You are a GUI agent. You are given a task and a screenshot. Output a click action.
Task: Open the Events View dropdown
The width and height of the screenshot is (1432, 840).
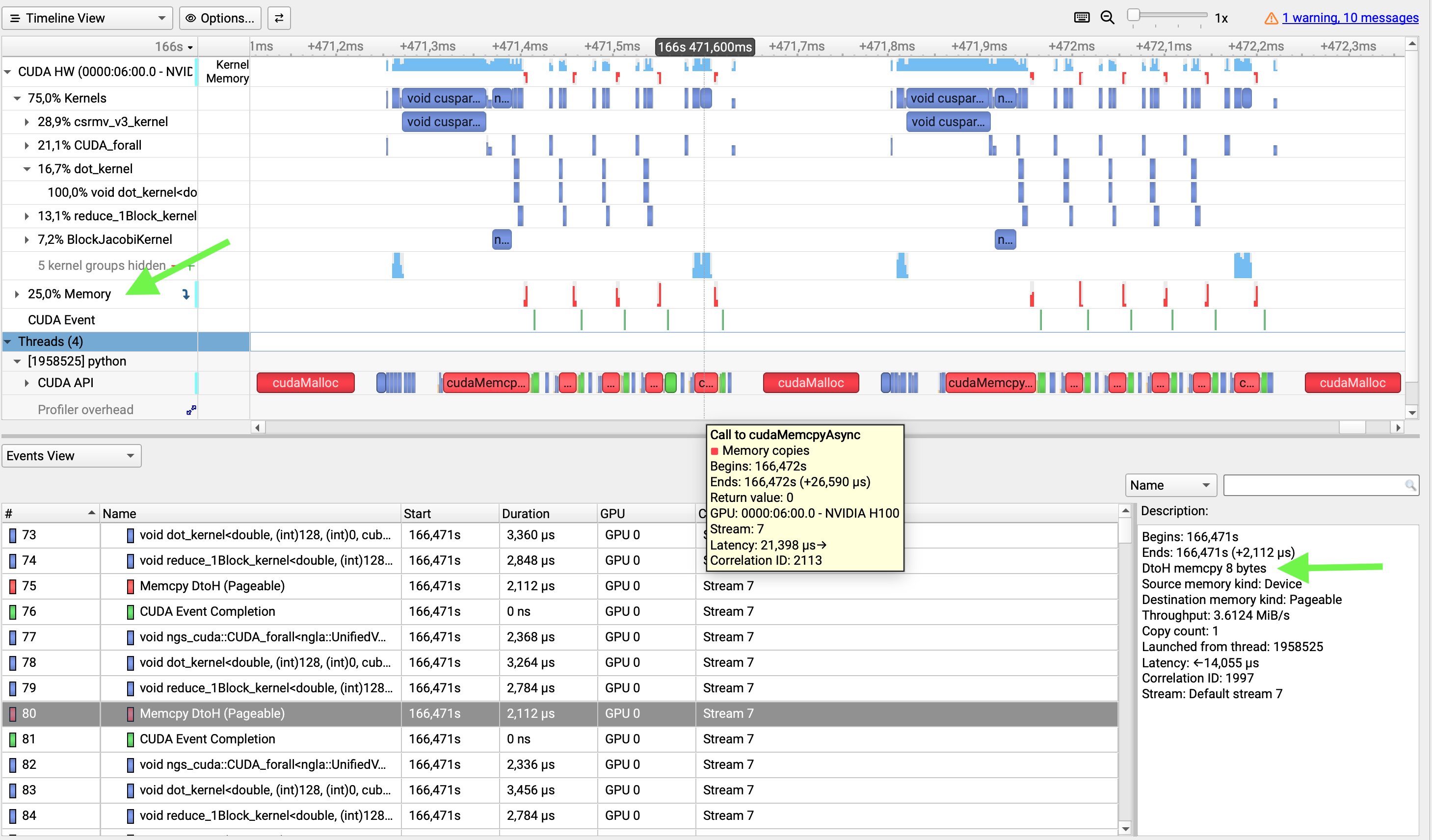click(72, 456)
